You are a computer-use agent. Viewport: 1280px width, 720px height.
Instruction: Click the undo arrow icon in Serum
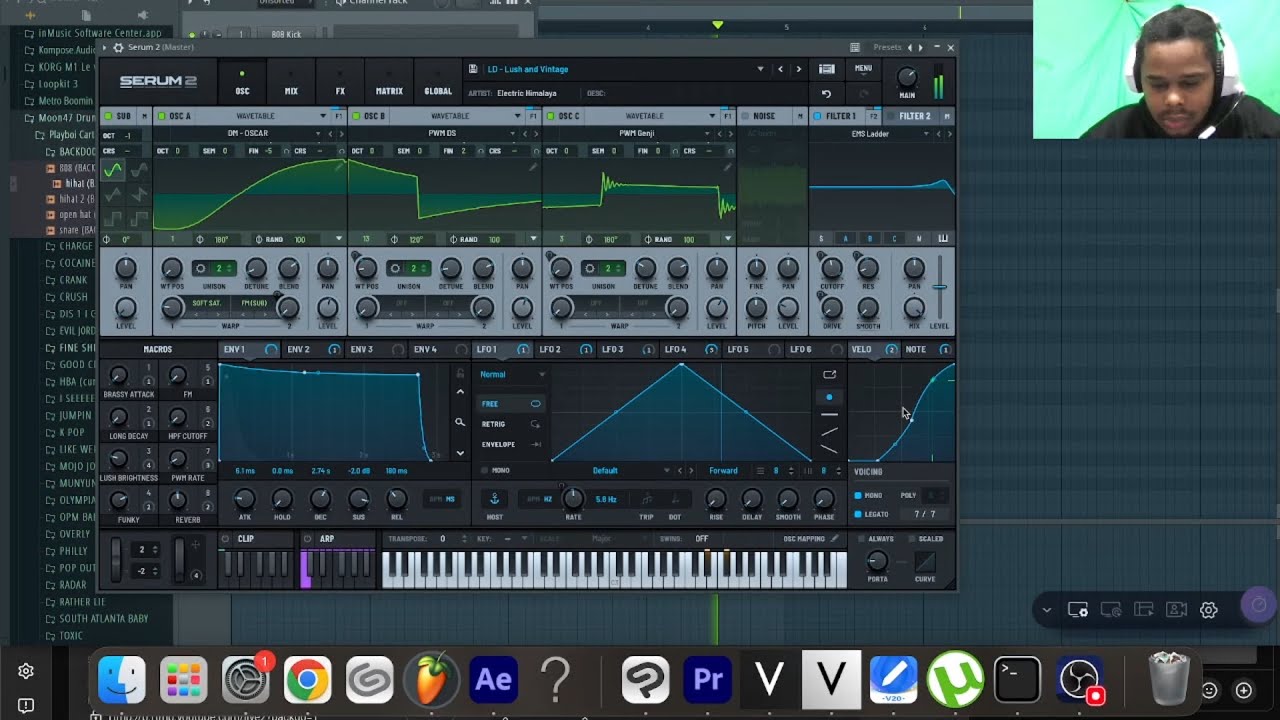click(x=826, y=94)
